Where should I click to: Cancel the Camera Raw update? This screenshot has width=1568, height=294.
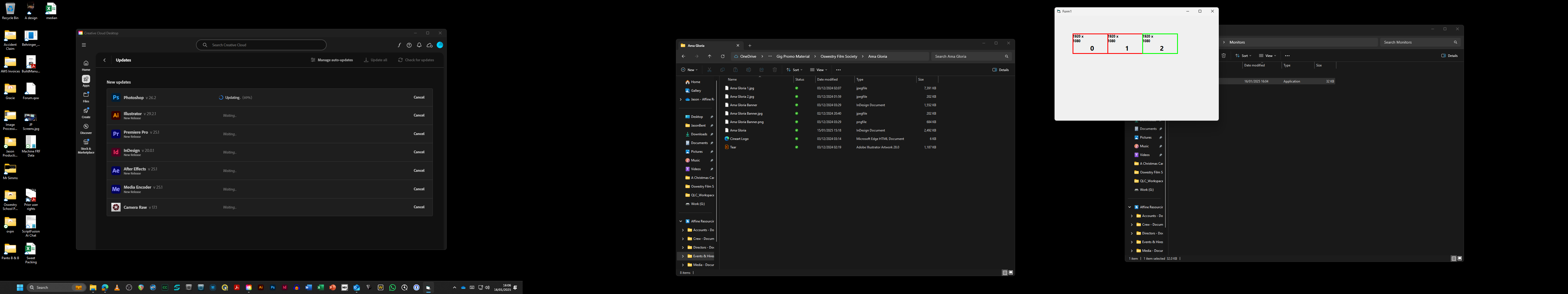(419, 207)
